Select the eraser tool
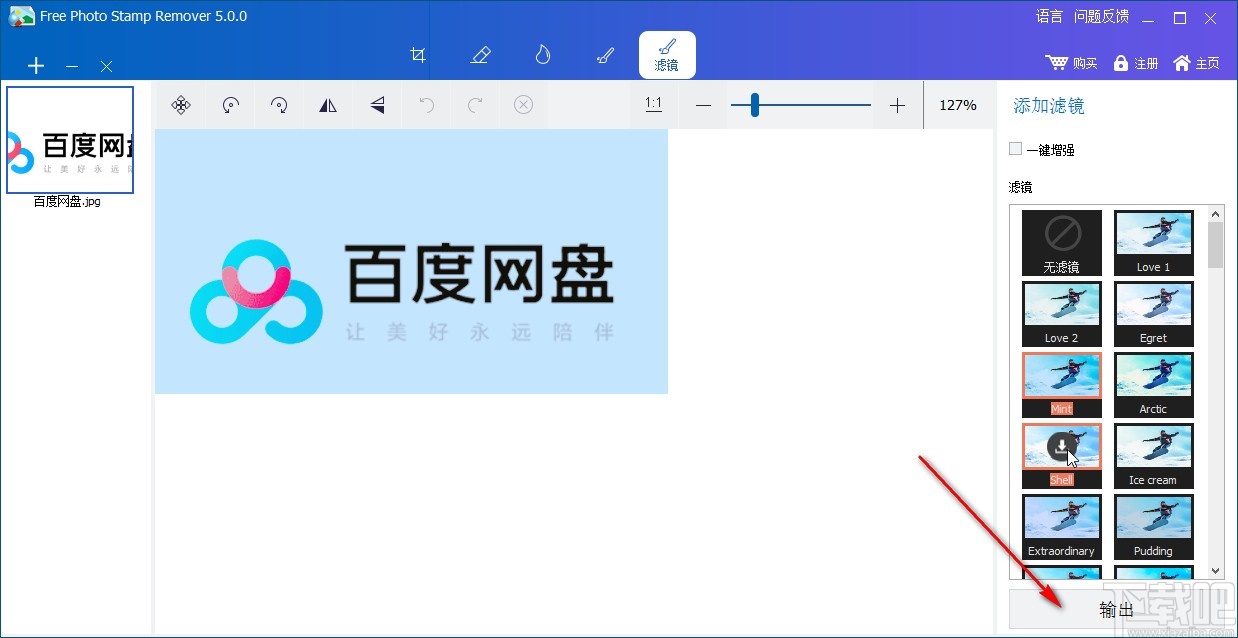Image resolution: width=1238 pixels, height=638 pixels. pos(480,55)
